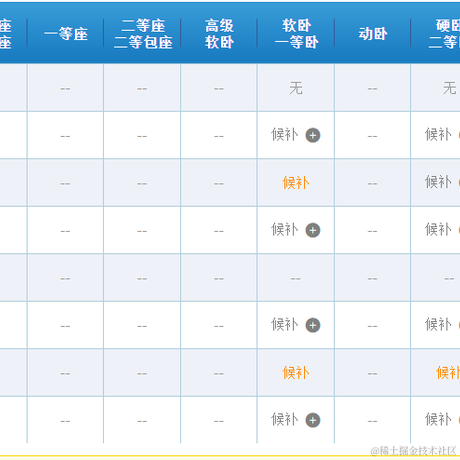Click 候补 in sixth row 硬卧 column
Image resolution: width=460 pixels, height=460 pixels.
[438, 325]
